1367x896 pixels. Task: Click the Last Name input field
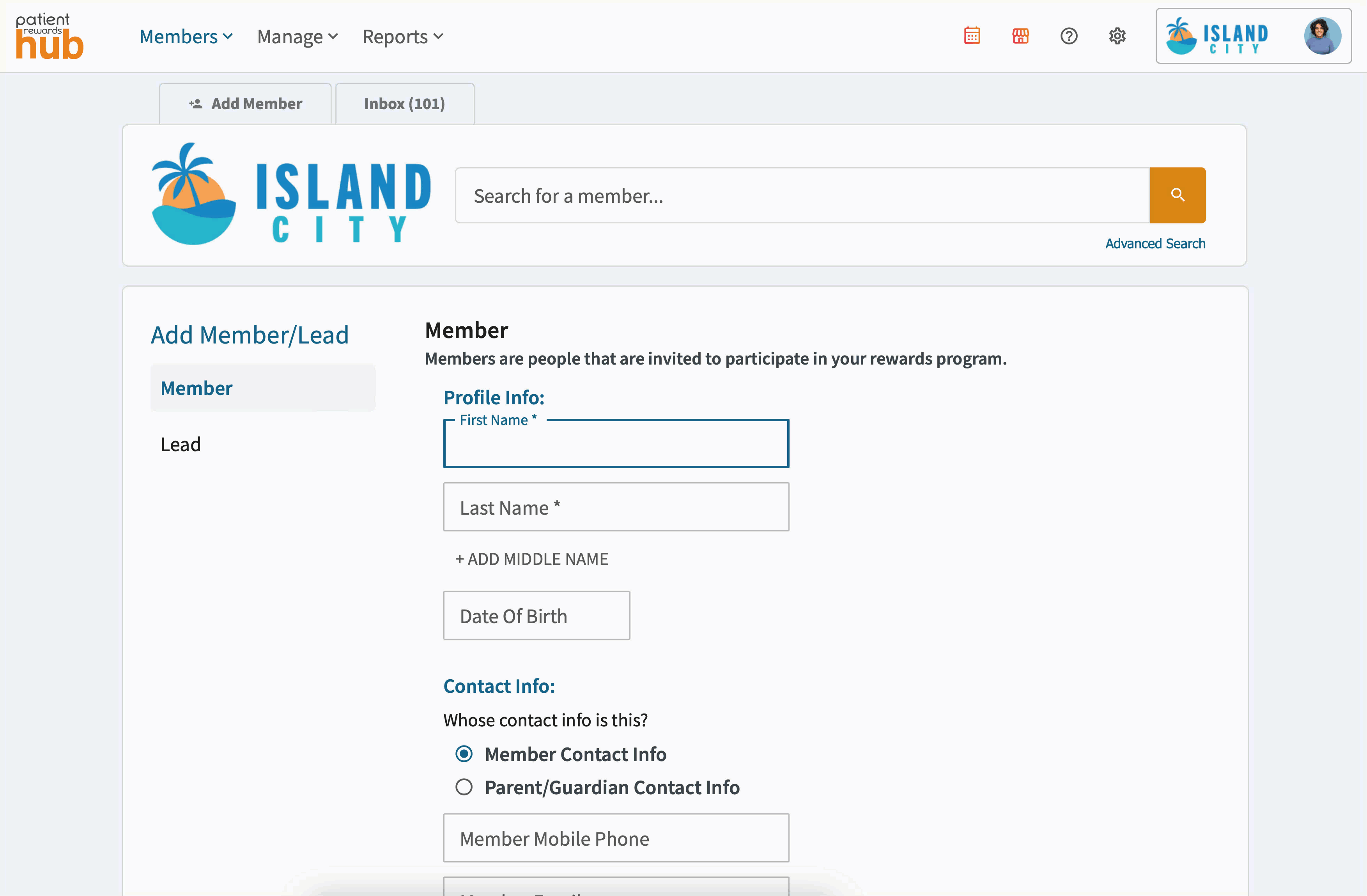pos(616,507)
